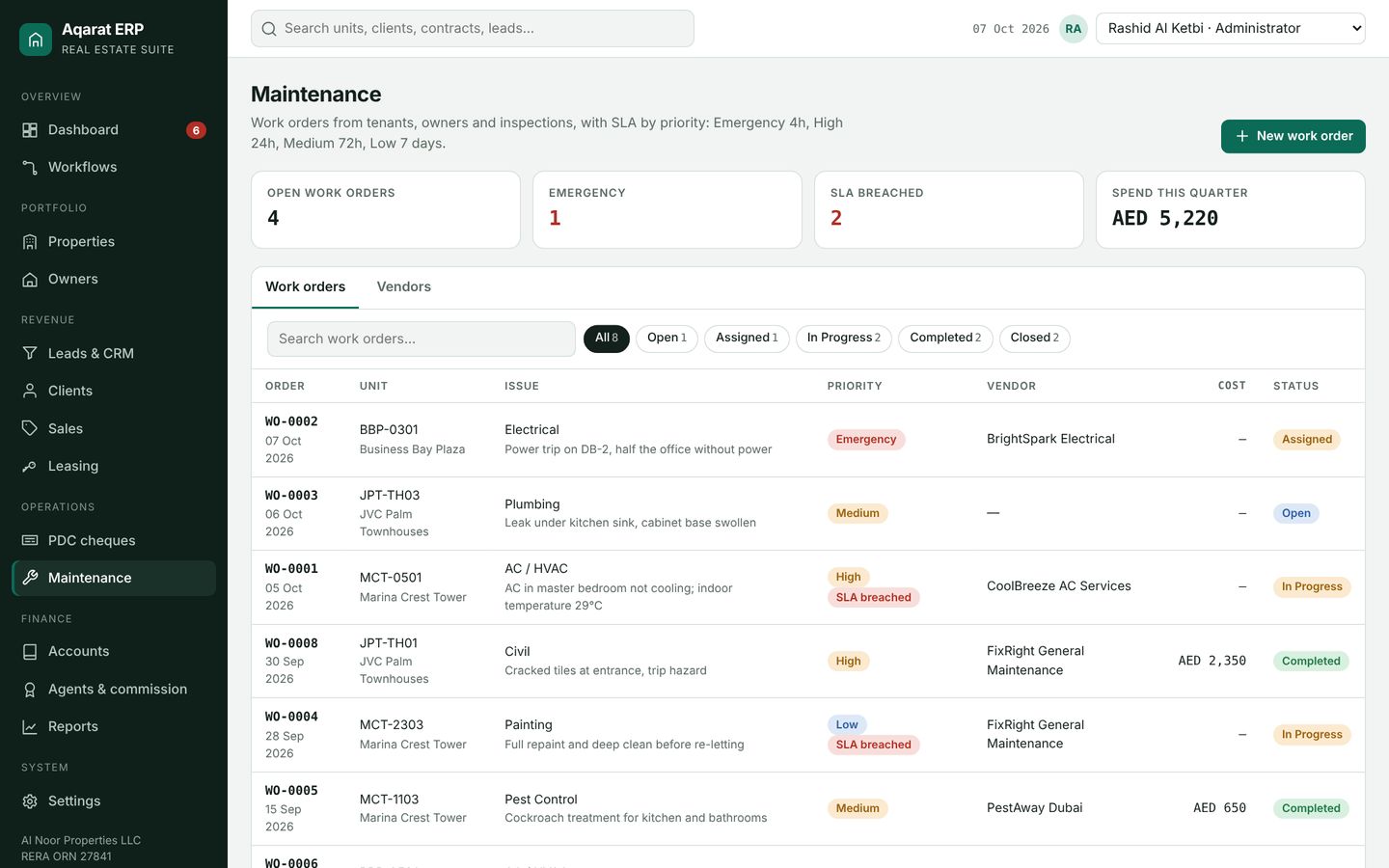1389x868 pixels.
Task: Click the AED 2,350 cost value
Action: point(1212,662)
